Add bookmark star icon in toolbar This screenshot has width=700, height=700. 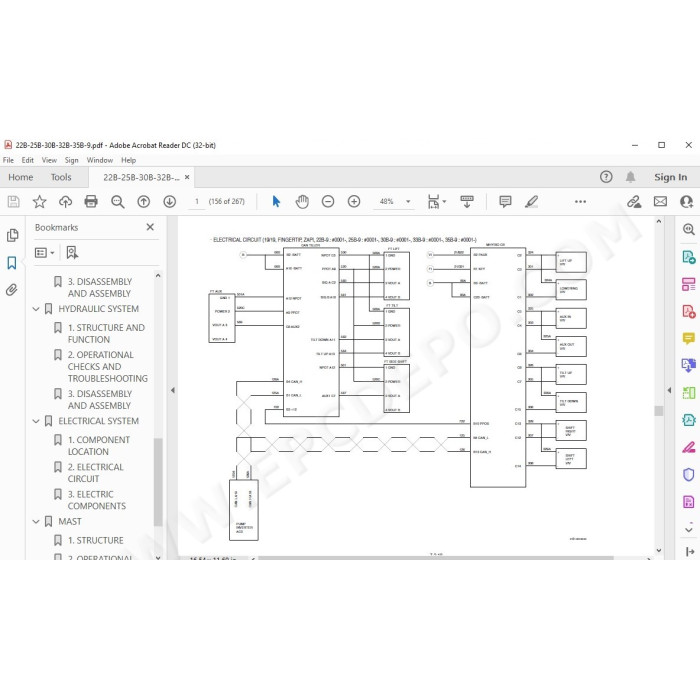(x=39, y=202)
